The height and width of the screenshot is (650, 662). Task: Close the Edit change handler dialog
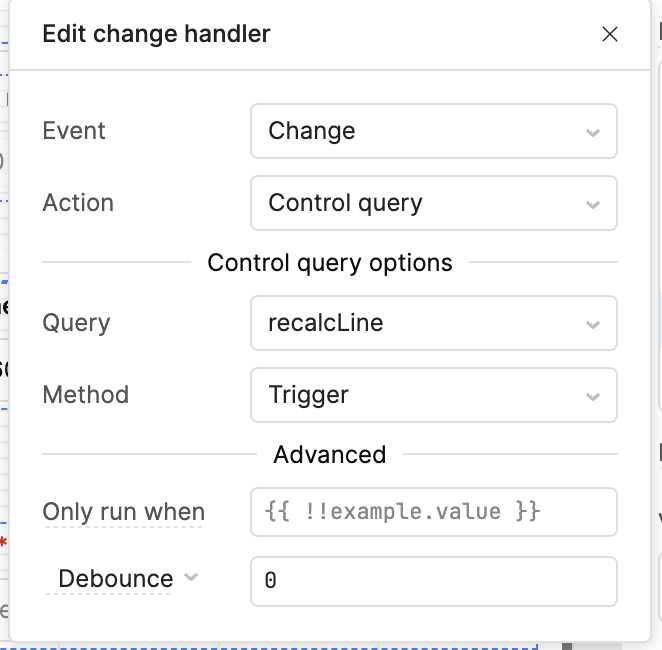(610, 34)
